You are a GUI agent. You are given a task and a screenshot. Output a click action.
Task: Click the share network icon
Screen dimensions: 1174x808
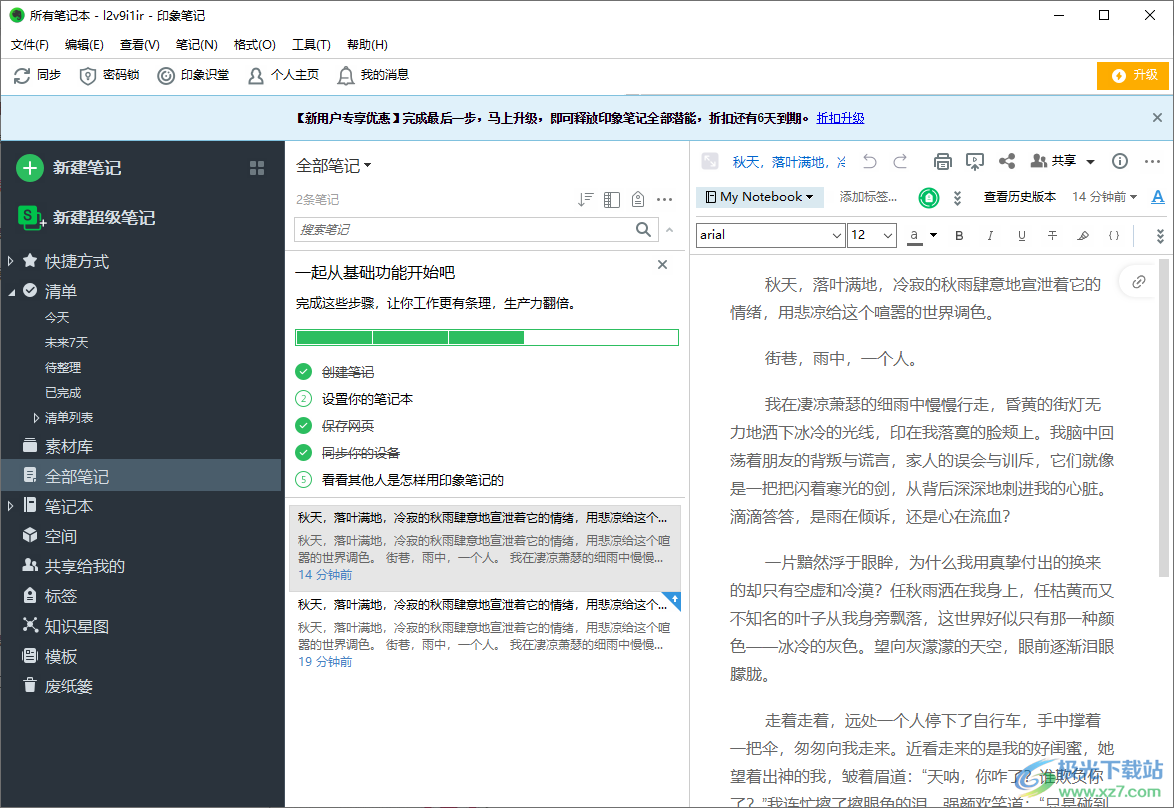pos(1007,161)
